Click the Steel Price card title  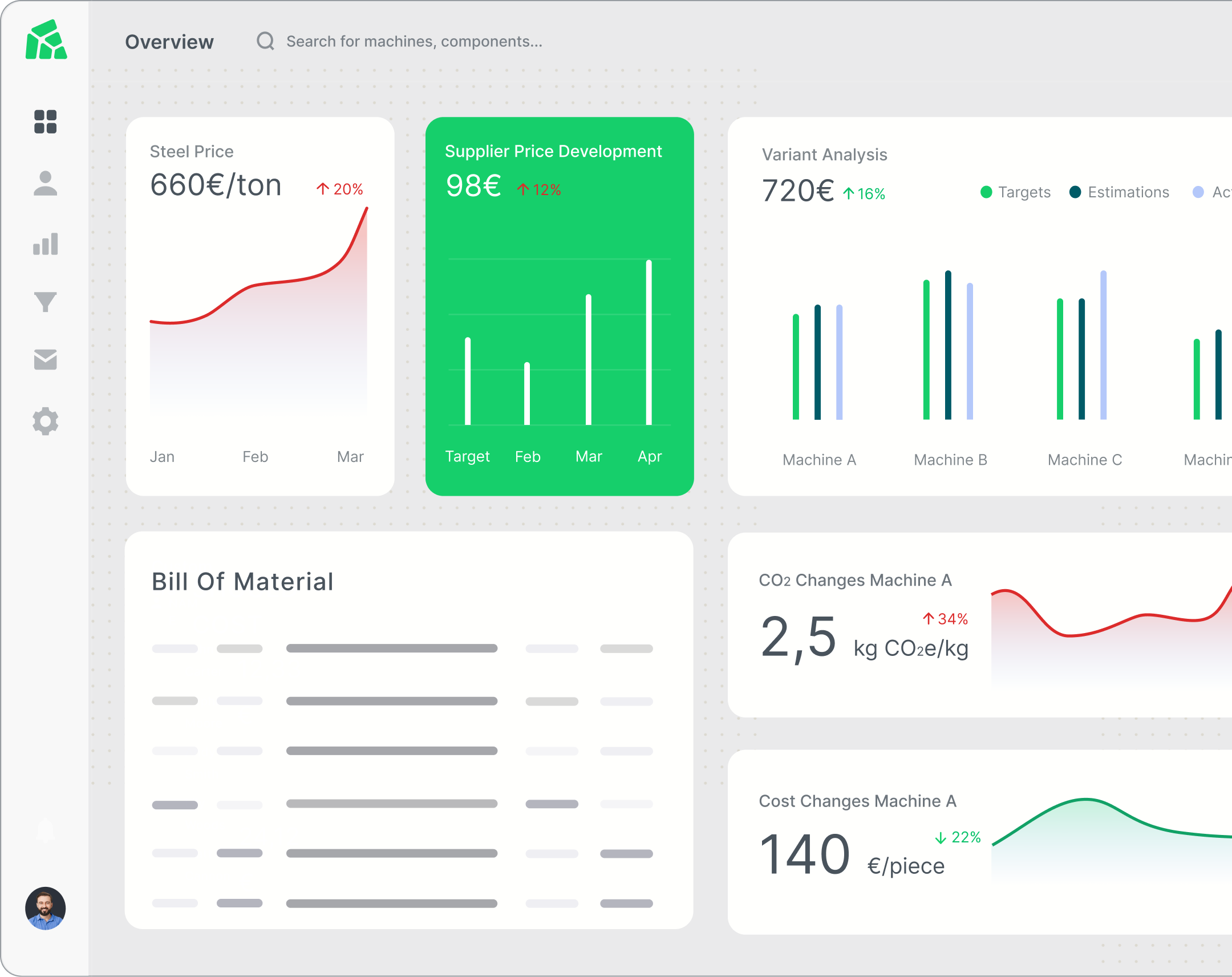coord(192,151)
